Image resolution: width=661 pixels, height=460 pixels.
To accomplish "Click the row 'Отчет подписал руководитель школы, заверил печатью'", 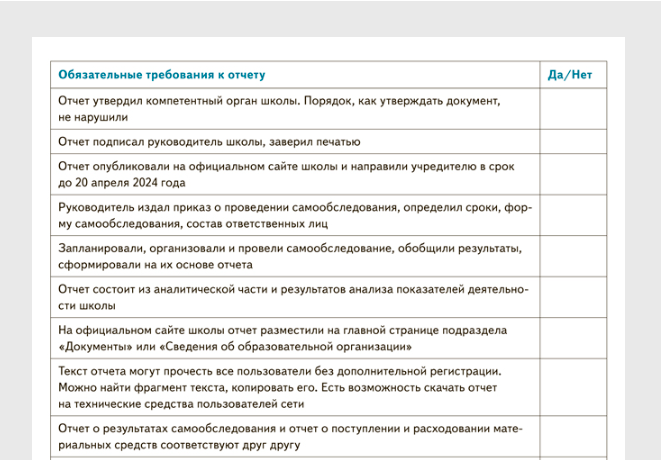I will (x=209, y=142).
